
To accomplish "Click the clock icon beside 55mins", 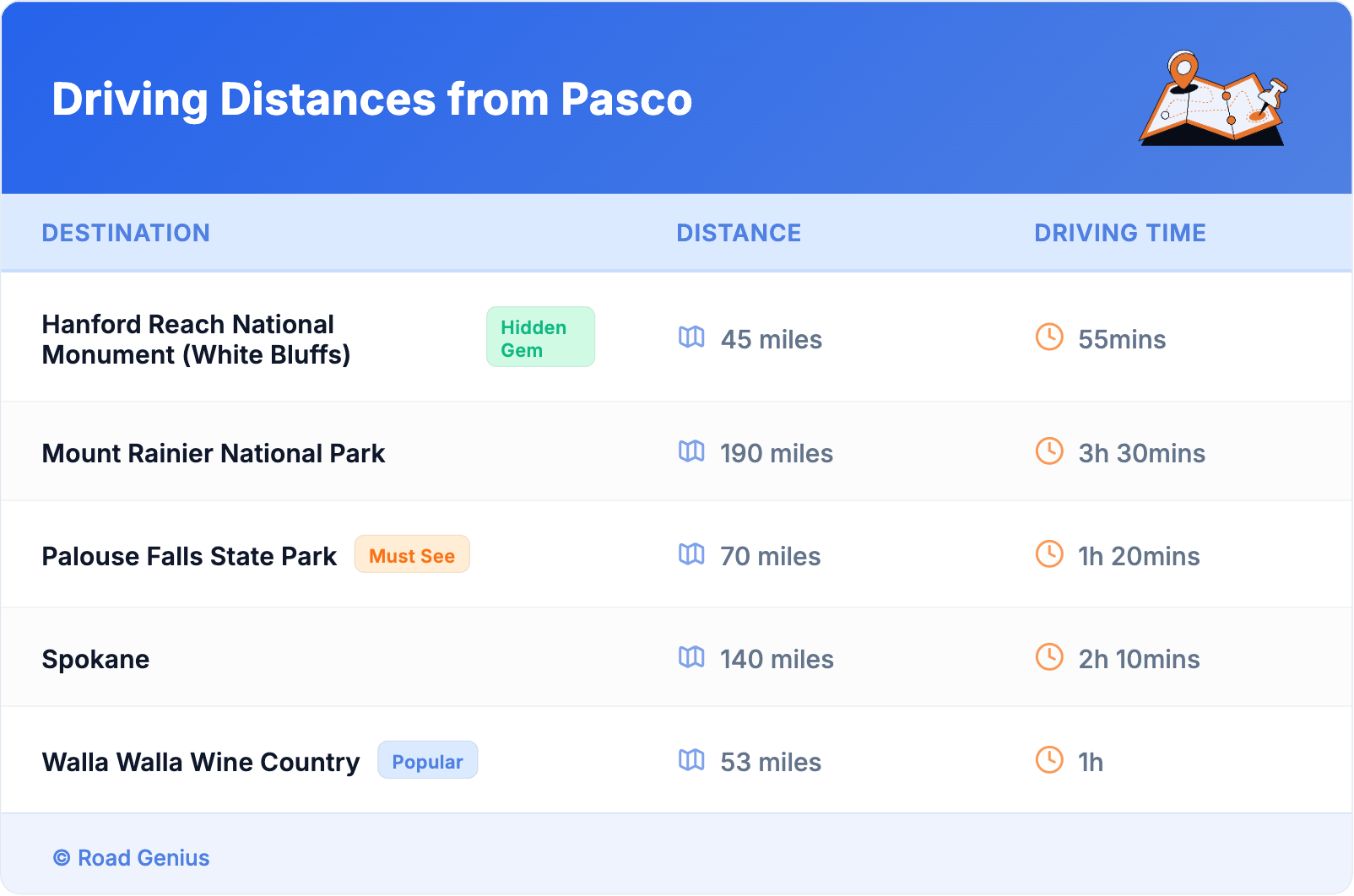I will point(1049,337).
